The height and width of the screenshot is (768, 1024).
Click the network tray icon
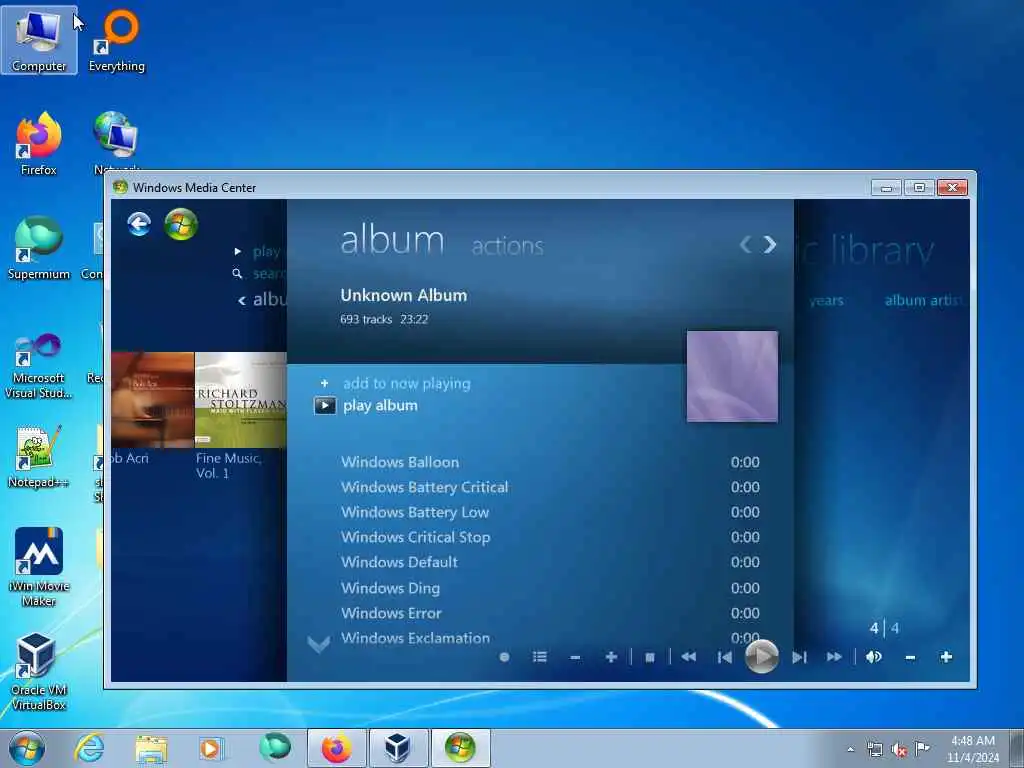coord(874,749)
